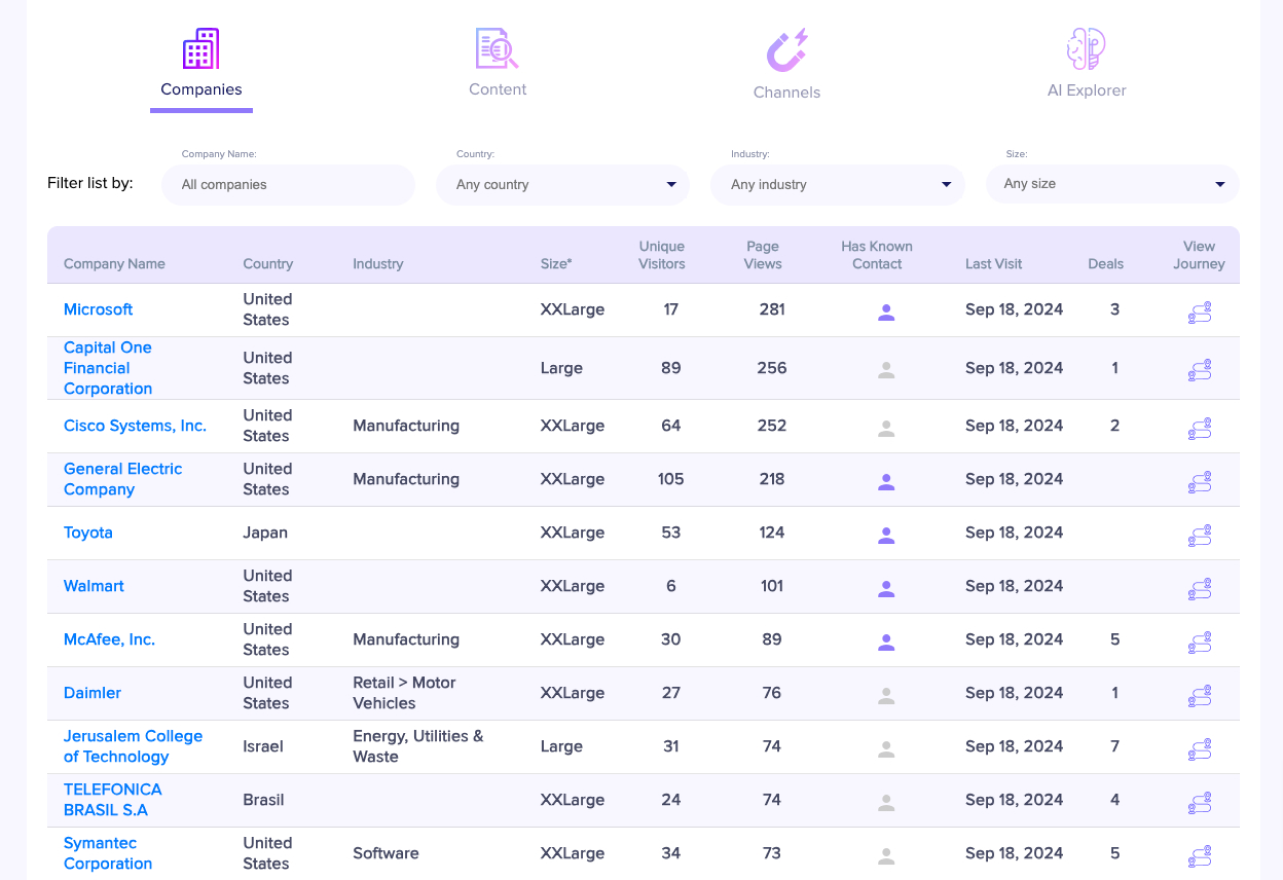This screenshot has width=1283, height=880.
Task: Sort by Deals column header
Action: coord(1106,264)
